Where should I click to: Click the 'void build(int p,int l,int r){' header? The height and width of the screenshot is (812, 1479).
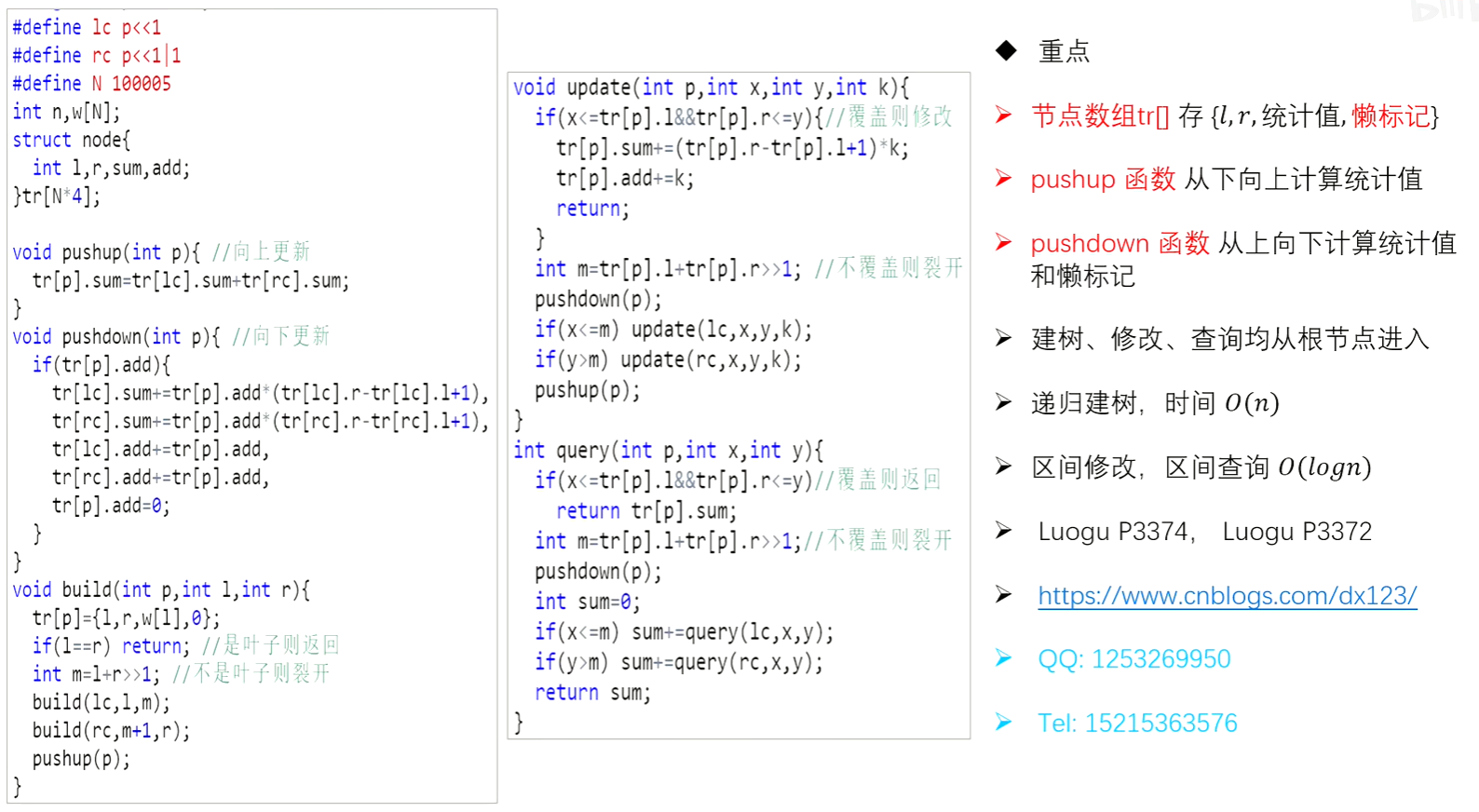click(161, 589)
